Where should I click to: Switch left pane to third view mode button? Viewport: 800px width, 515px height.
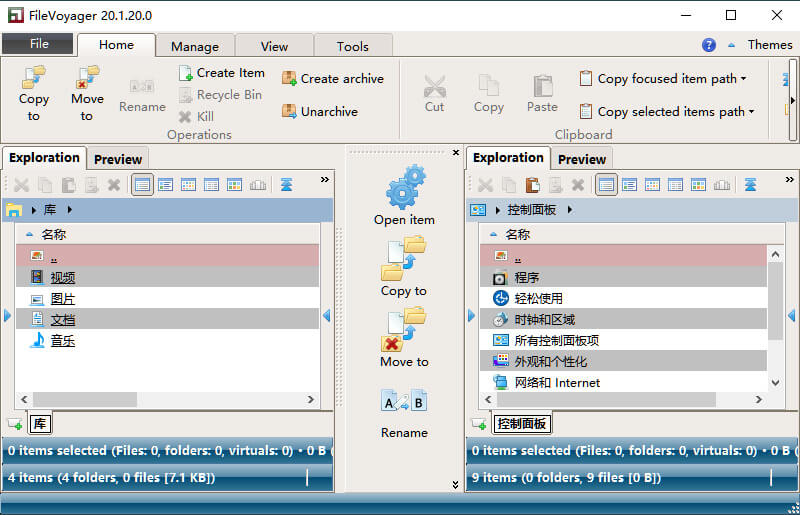[188, 185]
